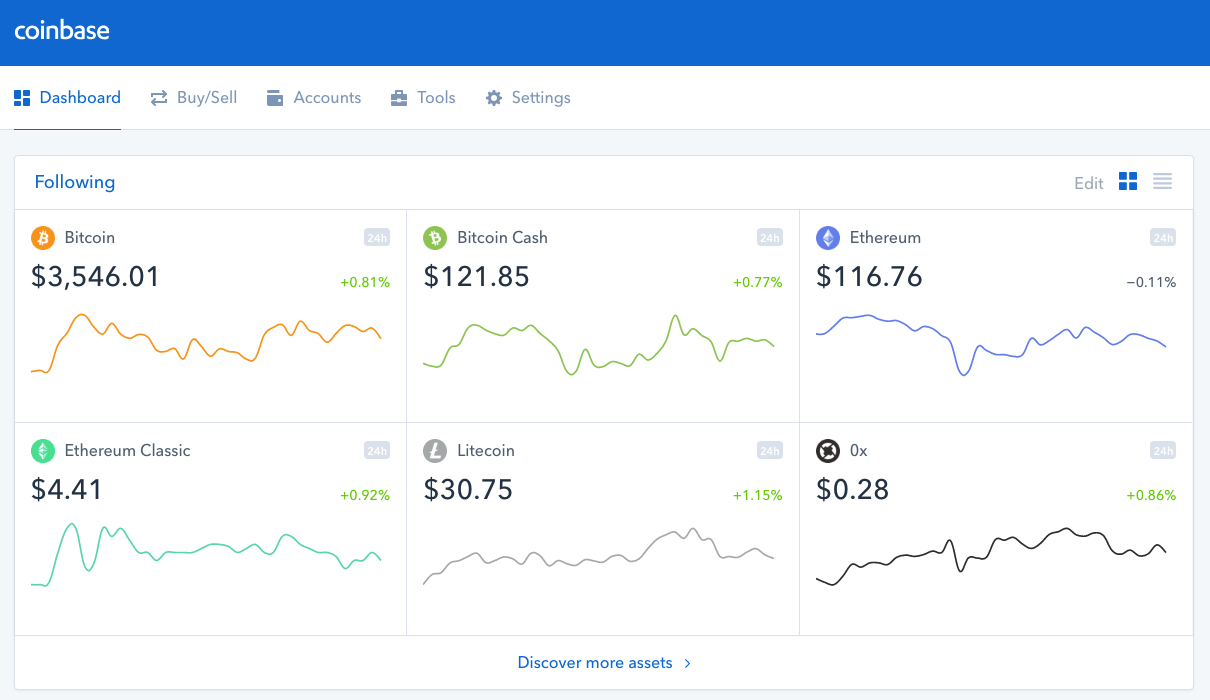Toggle the 24h badge on 0x card
Image resolution: width=1210 pixels, height=700 pixels.
tap(1163, 451)
